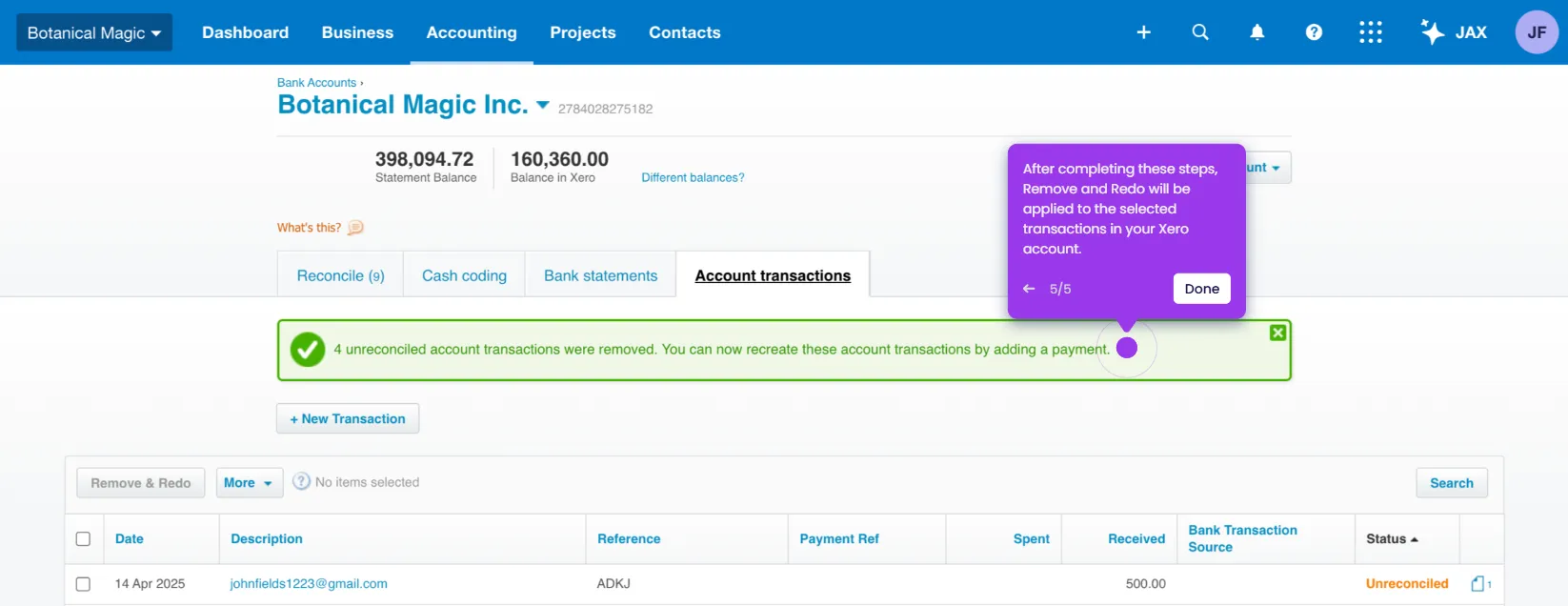Dismiss the green success message with X
Viewport: 1568px width, 606px height.
(1277, 333)
